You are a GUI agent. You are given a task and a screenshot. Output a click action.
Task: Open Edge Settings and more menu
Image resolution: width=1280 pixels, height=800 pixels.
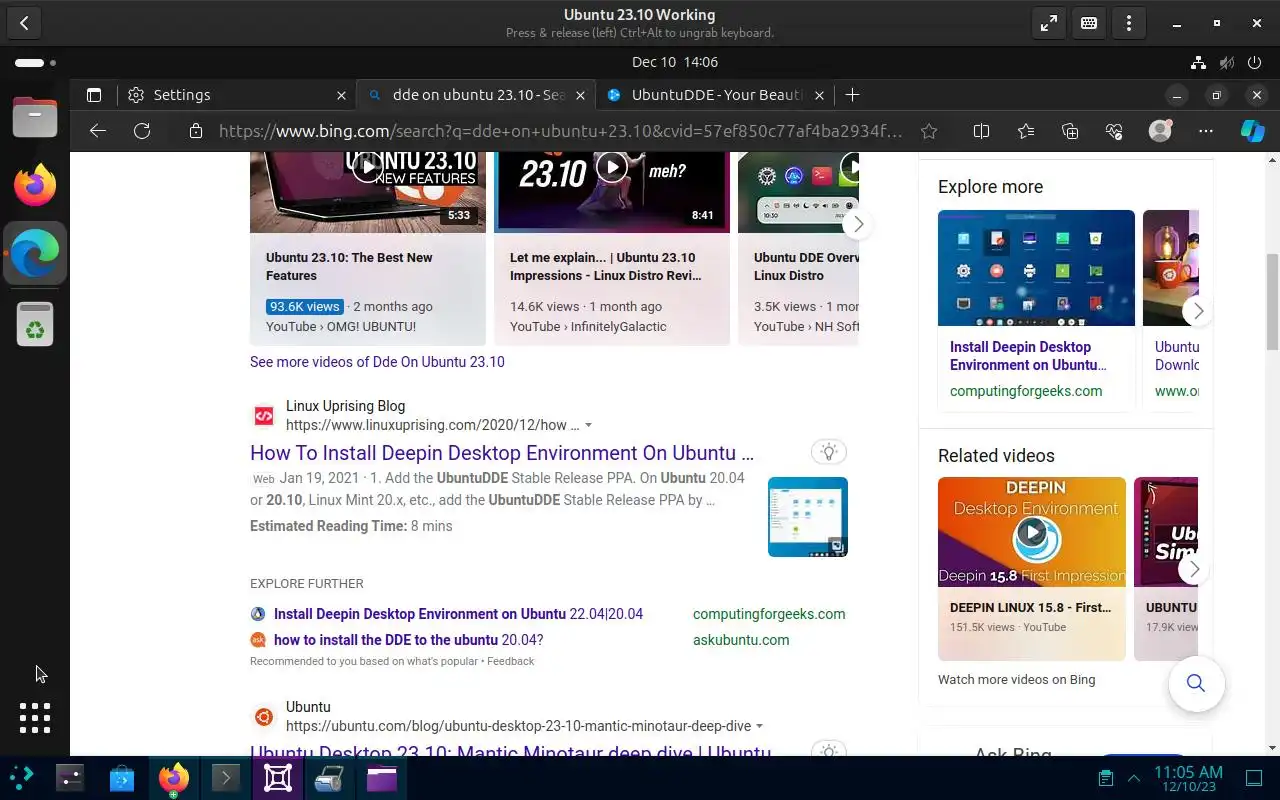1206,131
